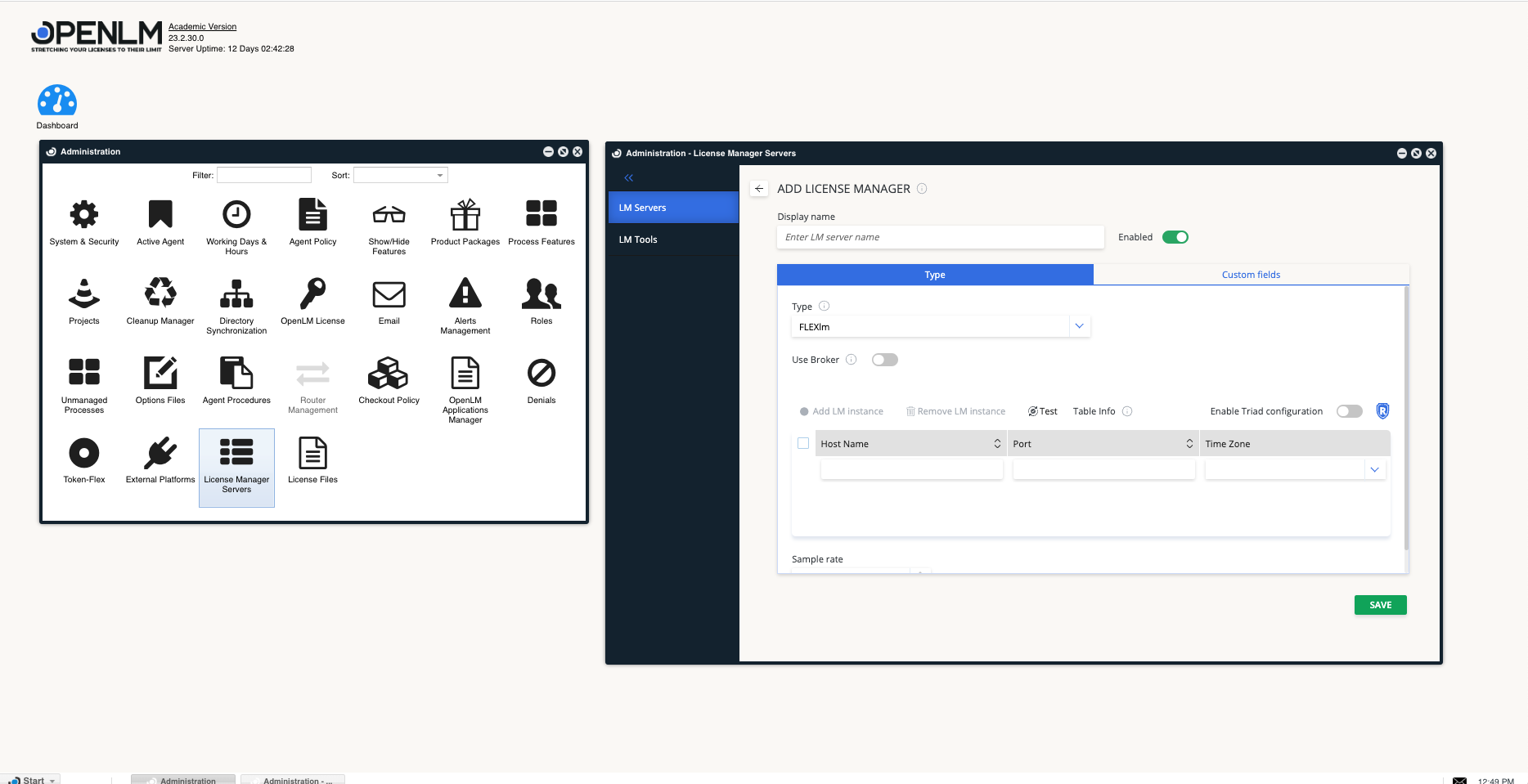
Task: Collapse the LM Servers sidebar
Action: click(629, 177)
